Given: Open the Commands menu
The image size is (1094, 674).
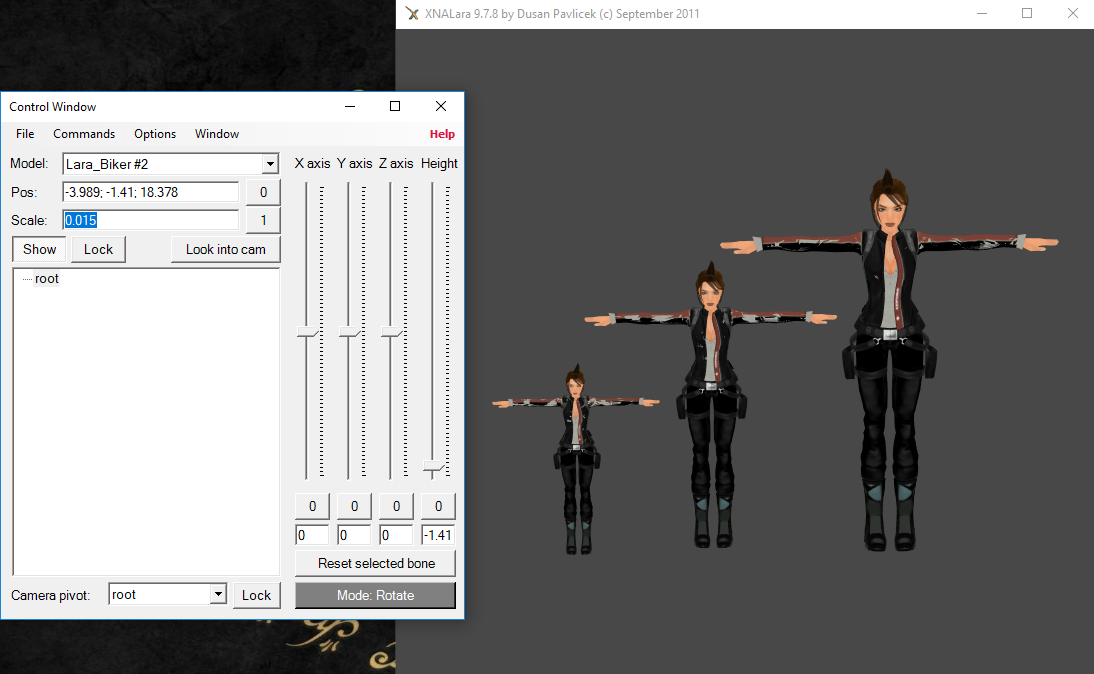Looking at the screenshot, I should pos(84,133).
